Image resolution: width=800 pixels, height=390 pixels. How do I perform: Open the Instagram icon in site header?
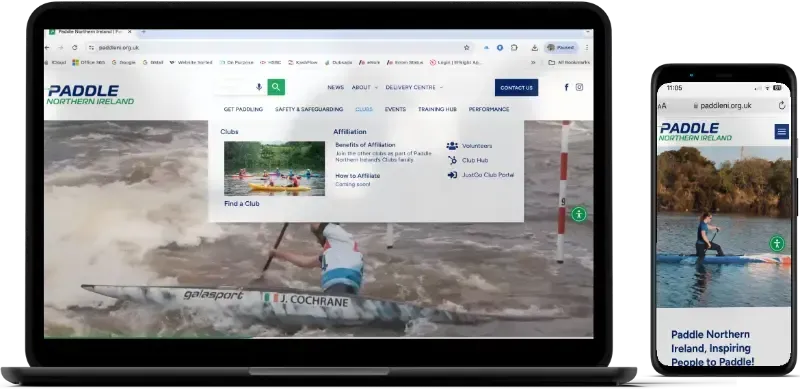coord(580,87)
